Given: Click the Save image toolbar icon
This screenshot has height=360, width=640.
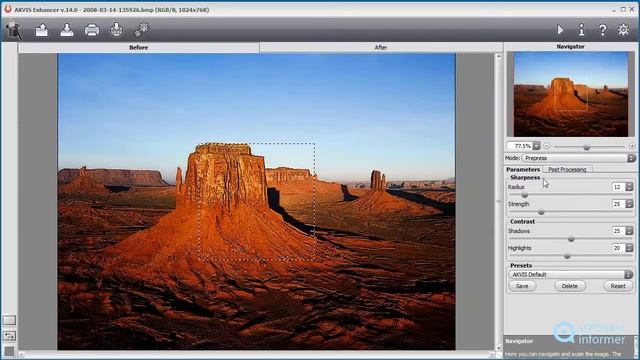Looking at the screenshot, I should [67, 30].
